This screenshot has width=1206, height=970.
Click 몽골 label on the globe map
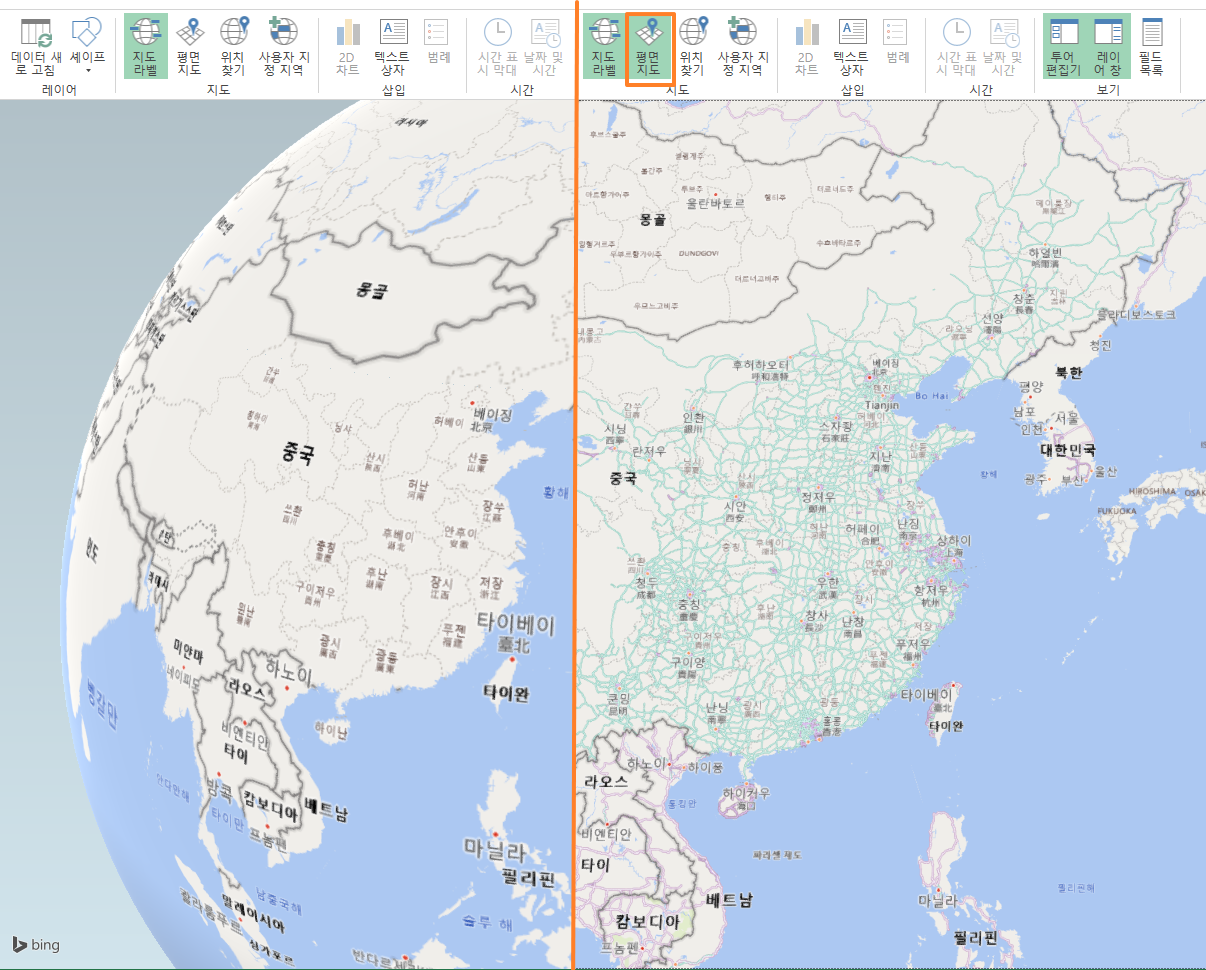(372, 291)
